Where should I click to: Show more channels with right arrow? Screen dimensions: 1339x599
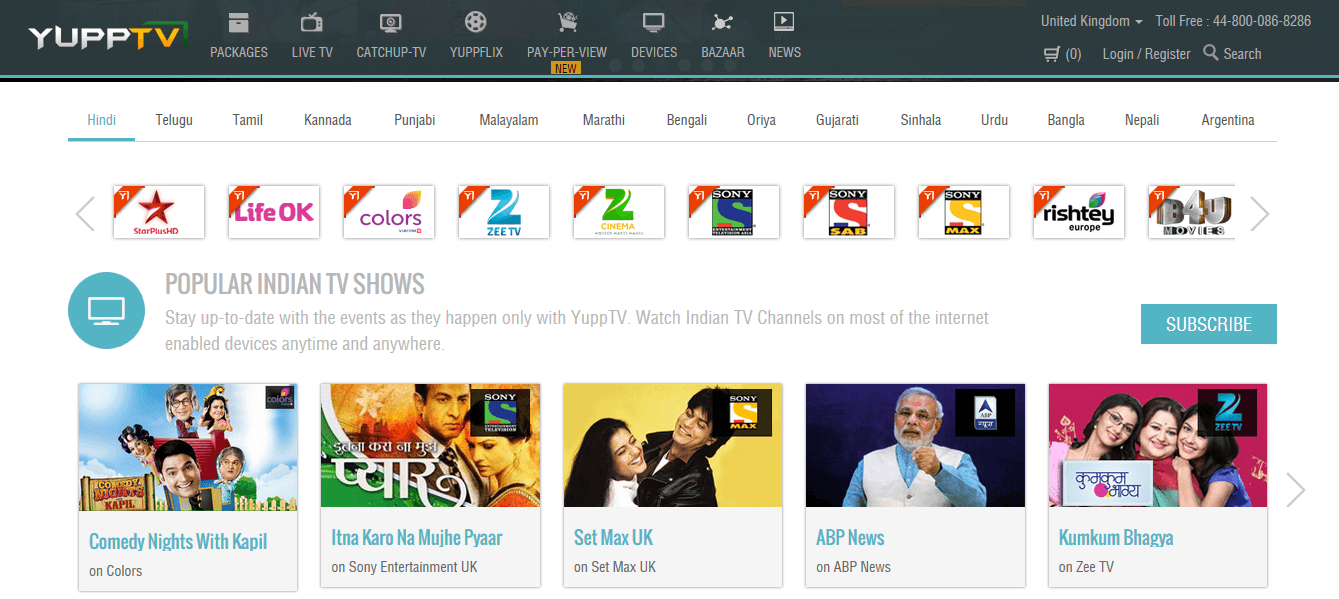(x=1260, y=213)
